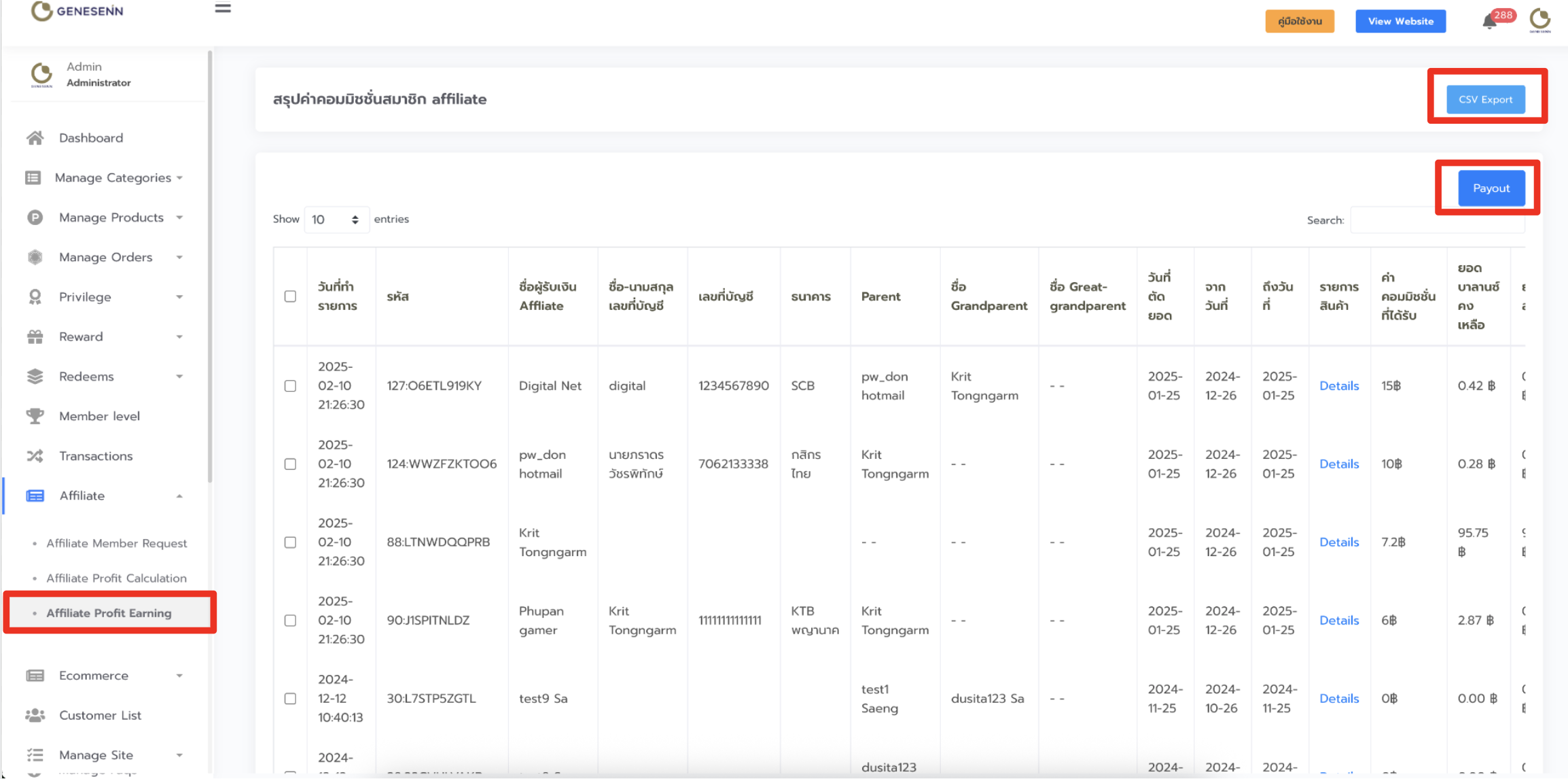Open the notification bell icon

click(x=1489, y=22)
